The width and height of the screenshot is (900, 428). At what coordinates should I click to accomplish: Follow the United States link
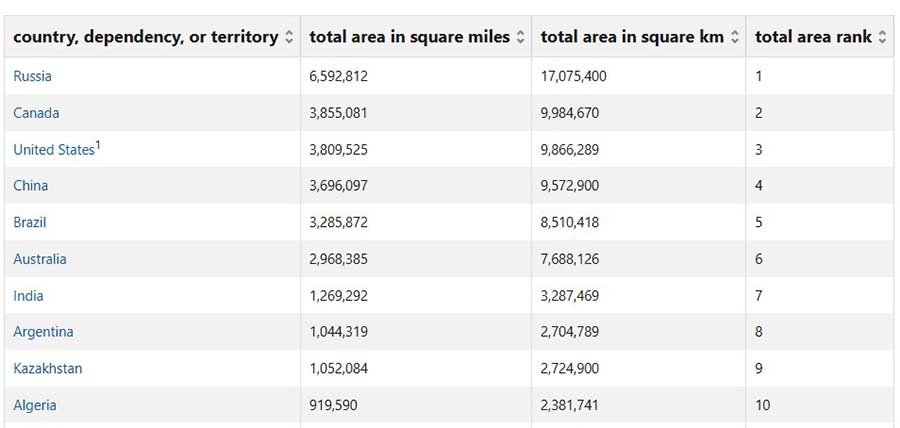53,150
